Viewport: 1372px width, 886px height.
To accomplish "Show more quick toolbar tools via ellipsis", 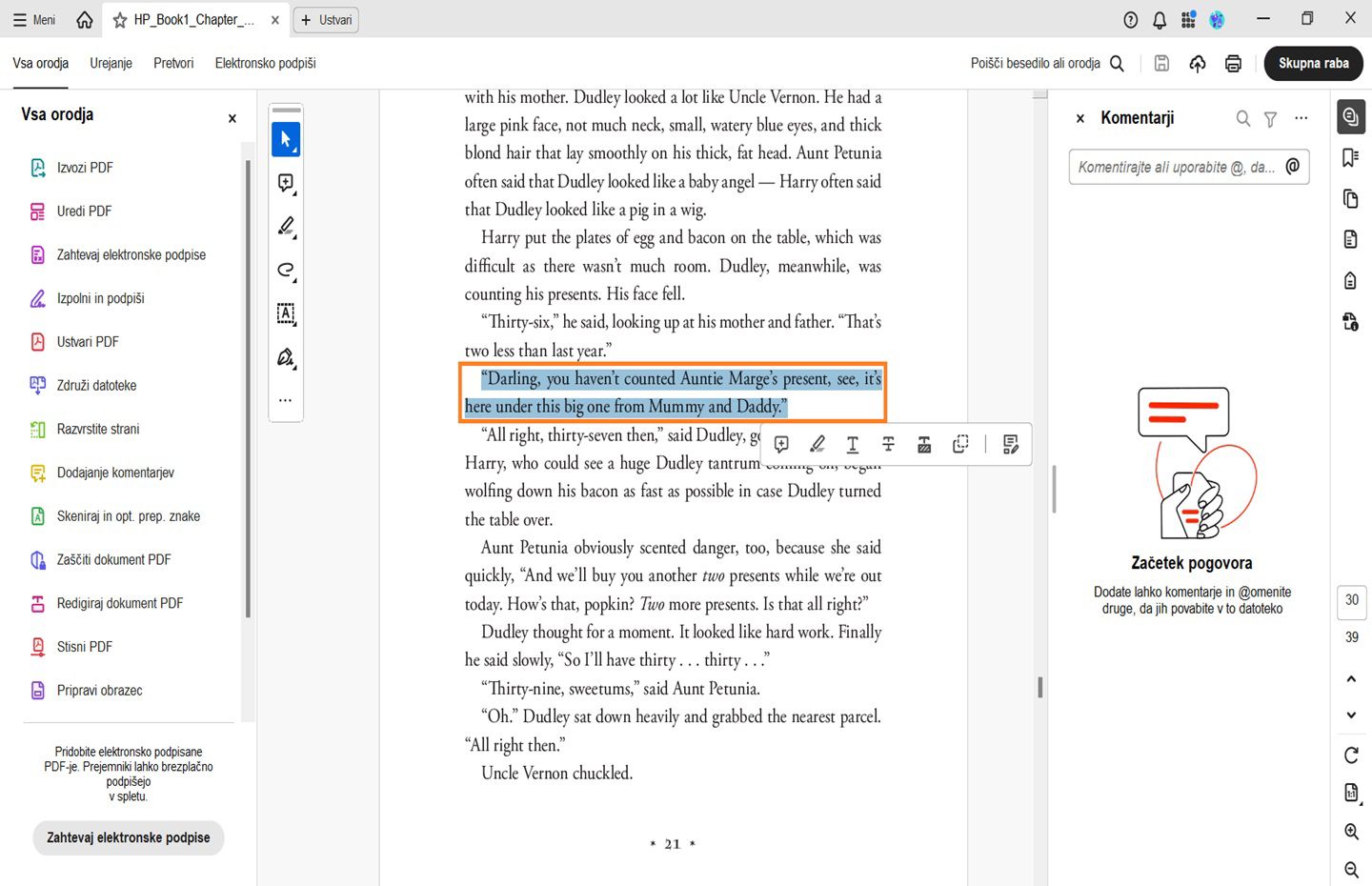I will (285, 400).
